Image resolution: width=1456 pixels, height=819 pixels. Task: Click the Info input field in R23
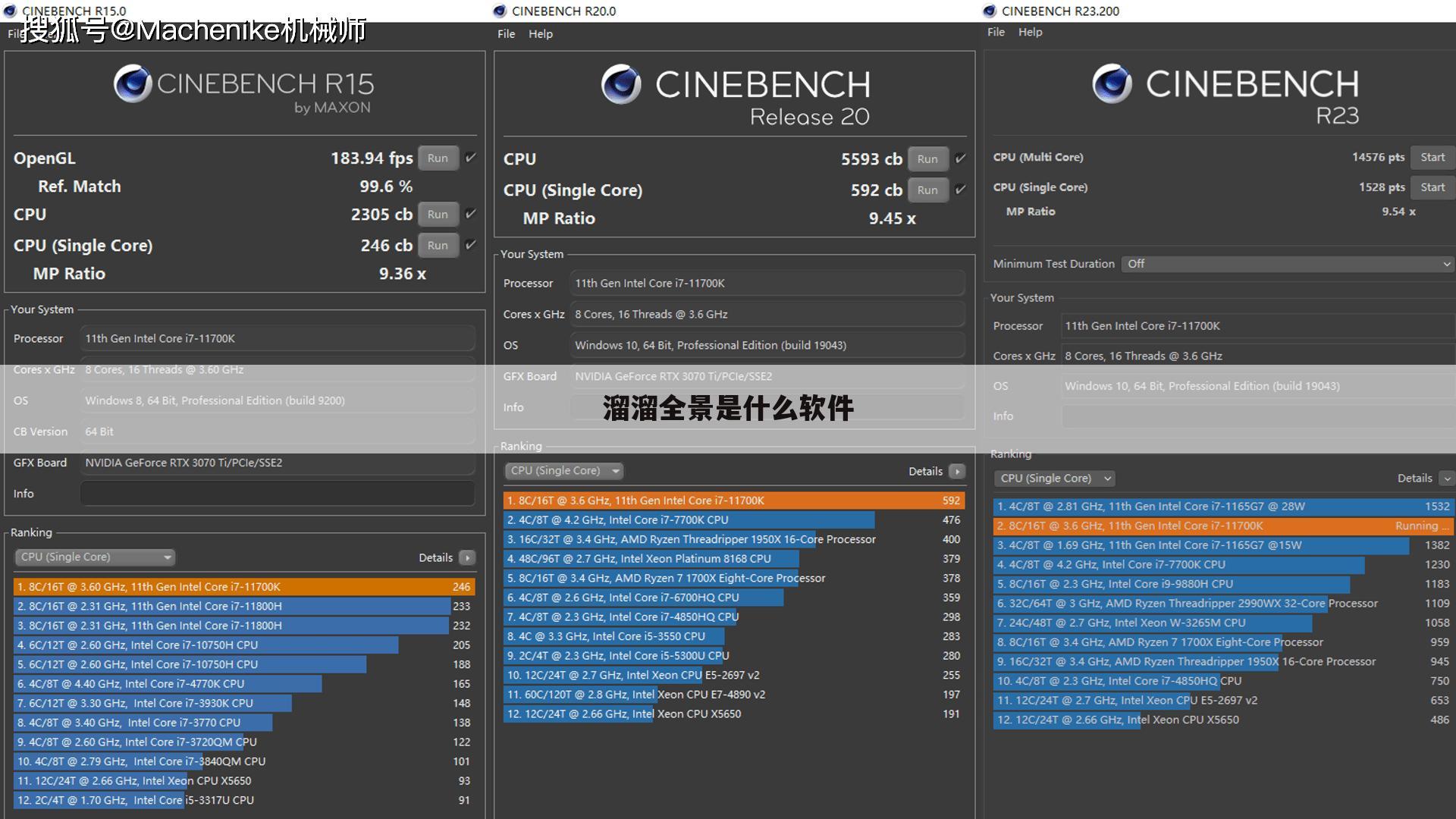pos(1258,416)
